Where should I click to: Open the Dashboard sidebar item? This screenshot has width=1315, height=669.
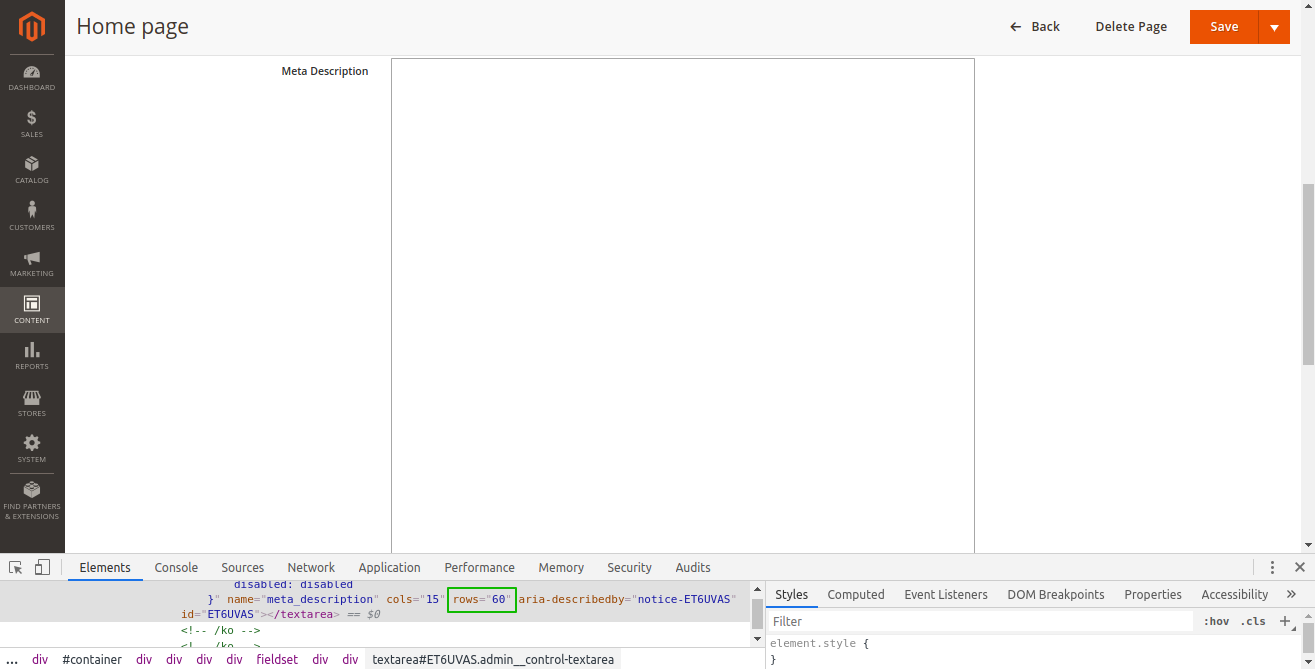[x=32, y=78]
